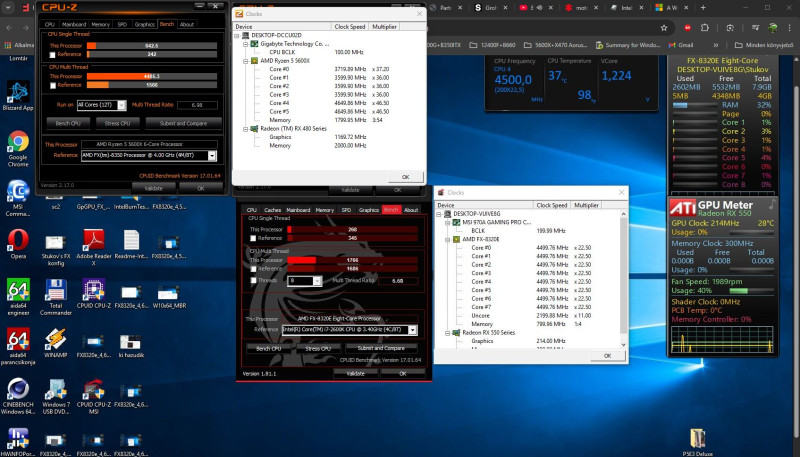
Task: Click the RAM usage bar in CPU meter
Action: pos(694,105)
